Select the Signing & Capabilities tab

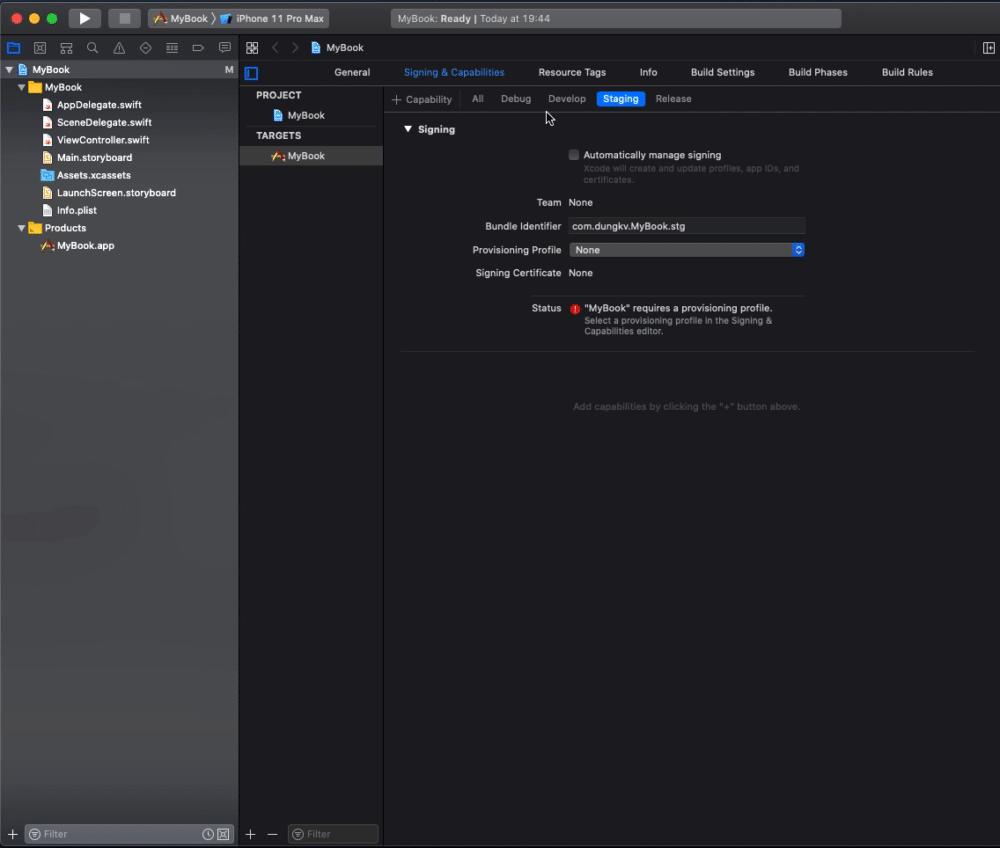pos(454,72)
